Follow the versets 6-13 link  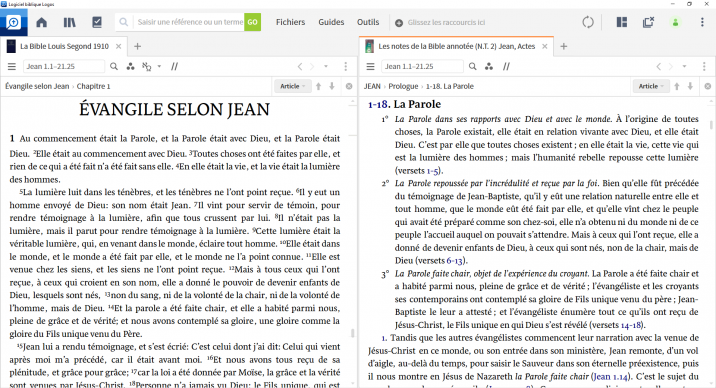455,261
